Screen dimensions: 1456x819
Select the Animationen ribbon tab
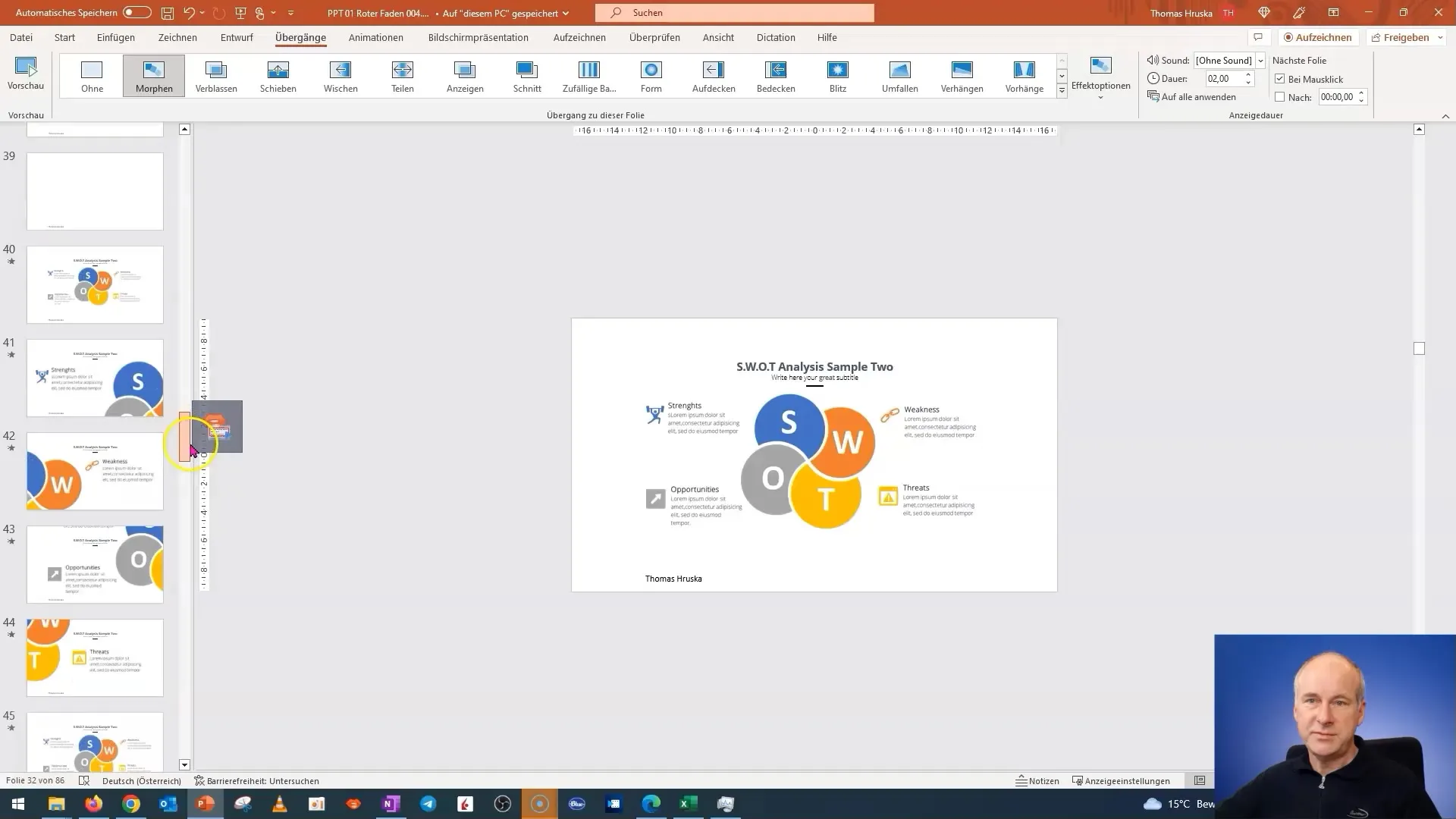(376, 37)
